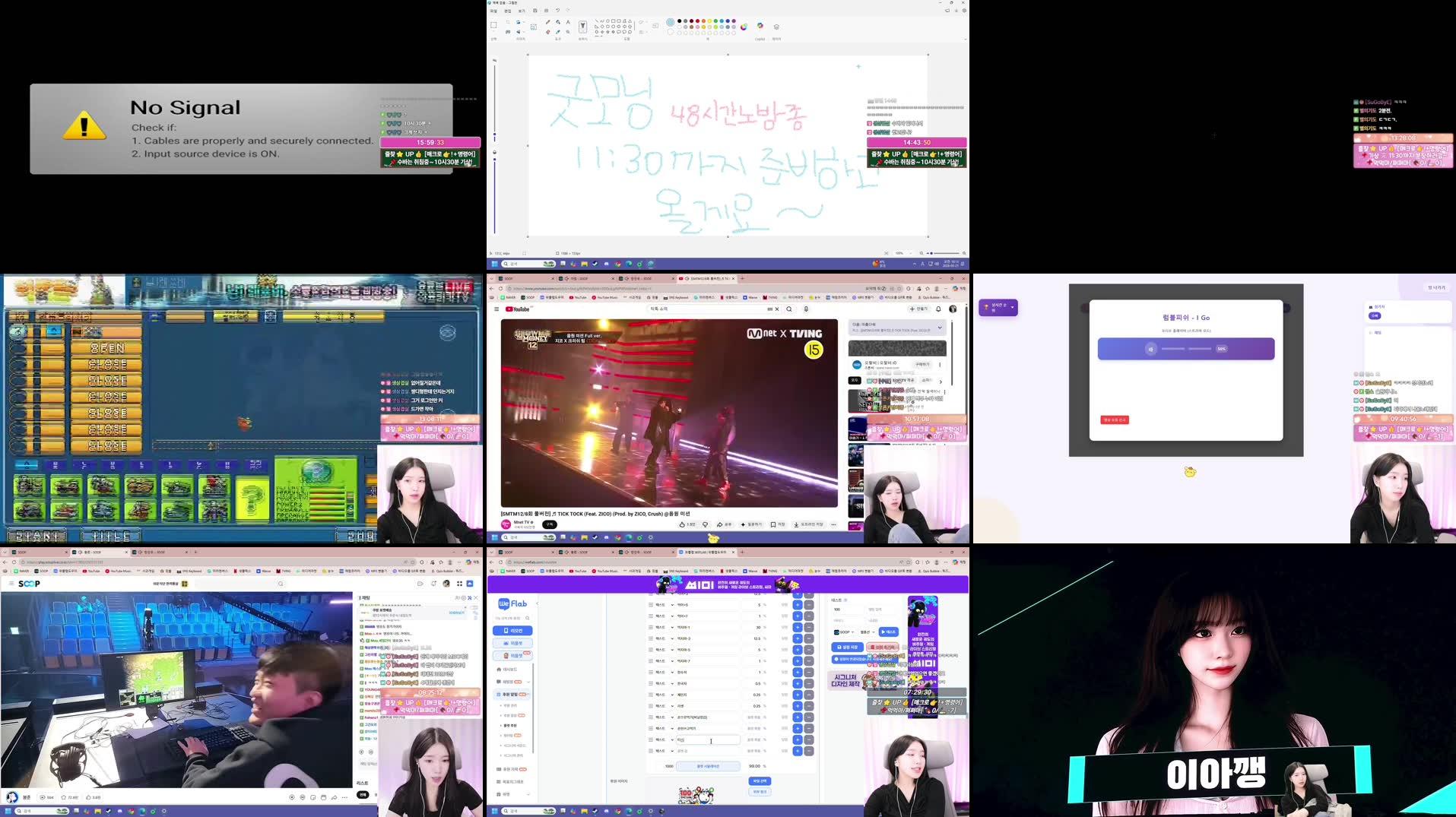Click the Undo icon in Paint
Image resolution: width=1456 pixels, height=817 pixels.
pos(558,11)
